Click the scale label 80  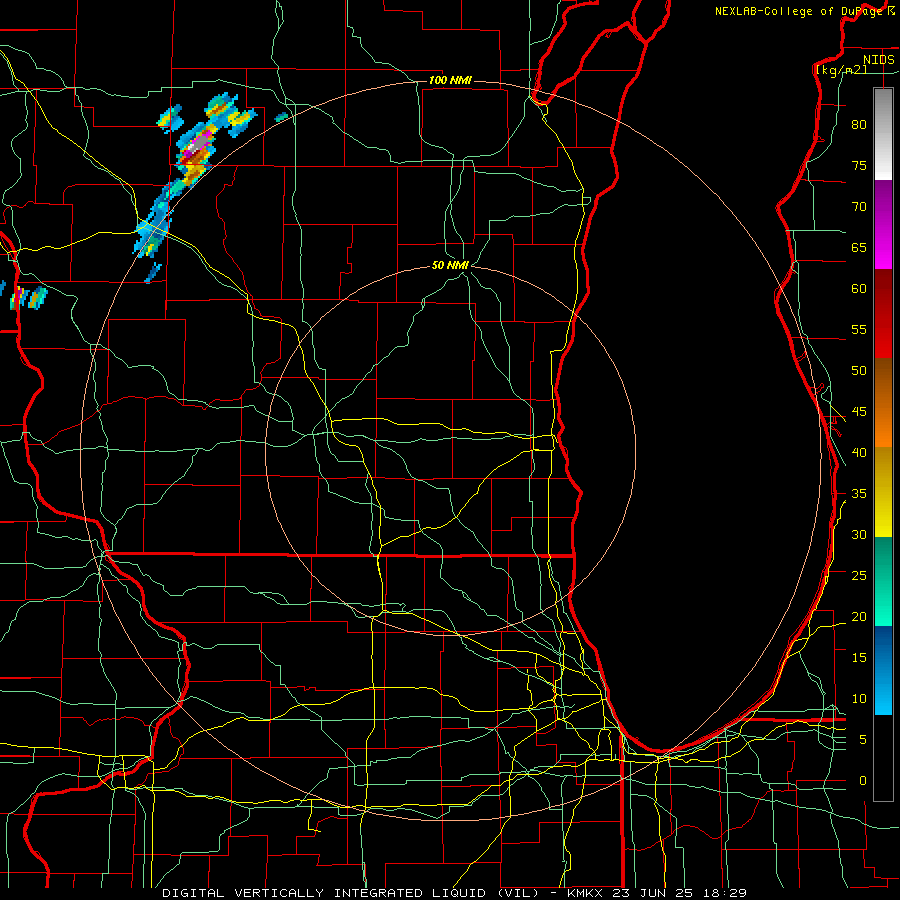point(859,125)
